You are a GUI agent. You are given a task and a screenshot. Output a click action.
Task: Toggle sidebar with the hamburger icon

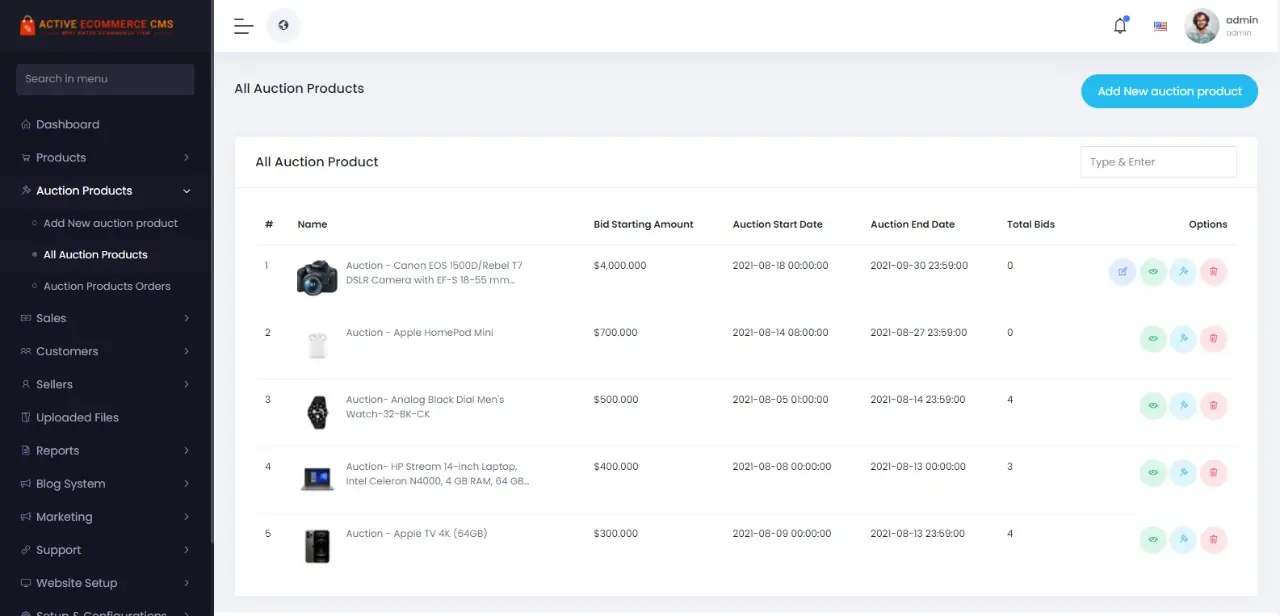(x=243, y=26)
